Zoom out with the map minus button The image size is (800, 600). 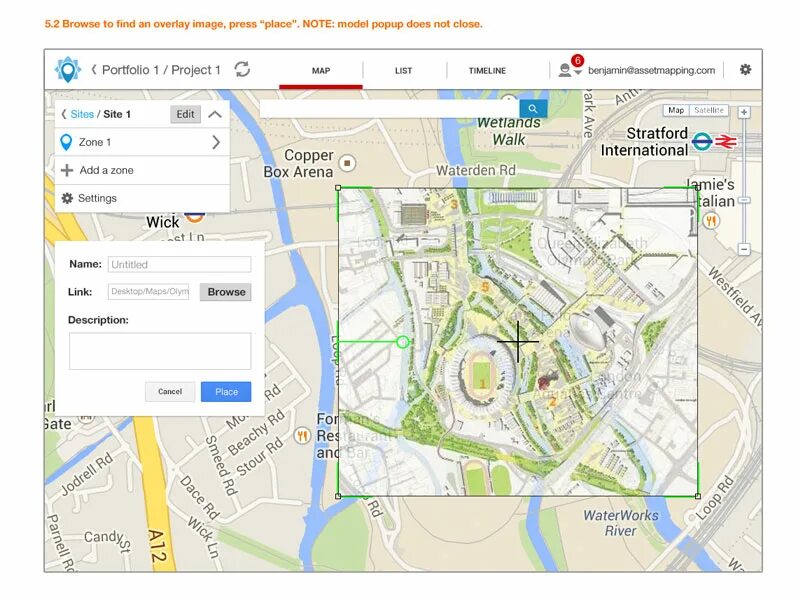click(x=744, y=249)
